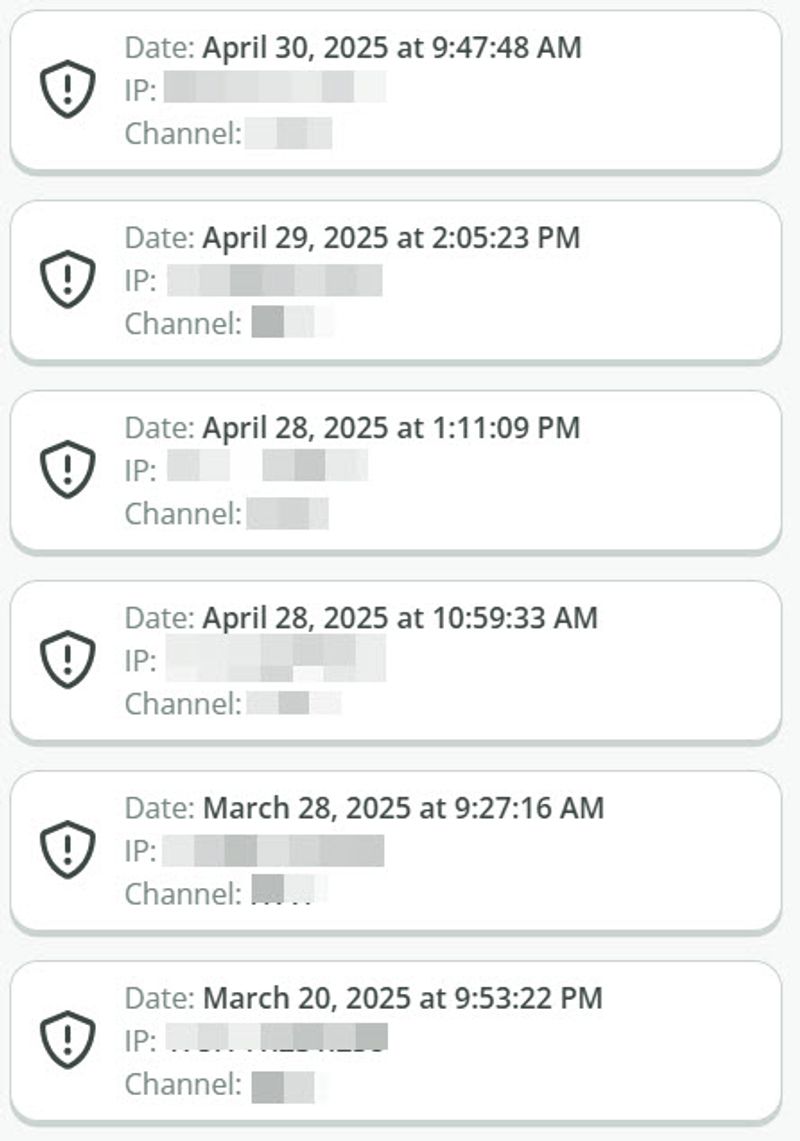Open the March 20, 2025 at 9:53:22 PM card

tap(396, 1041)
